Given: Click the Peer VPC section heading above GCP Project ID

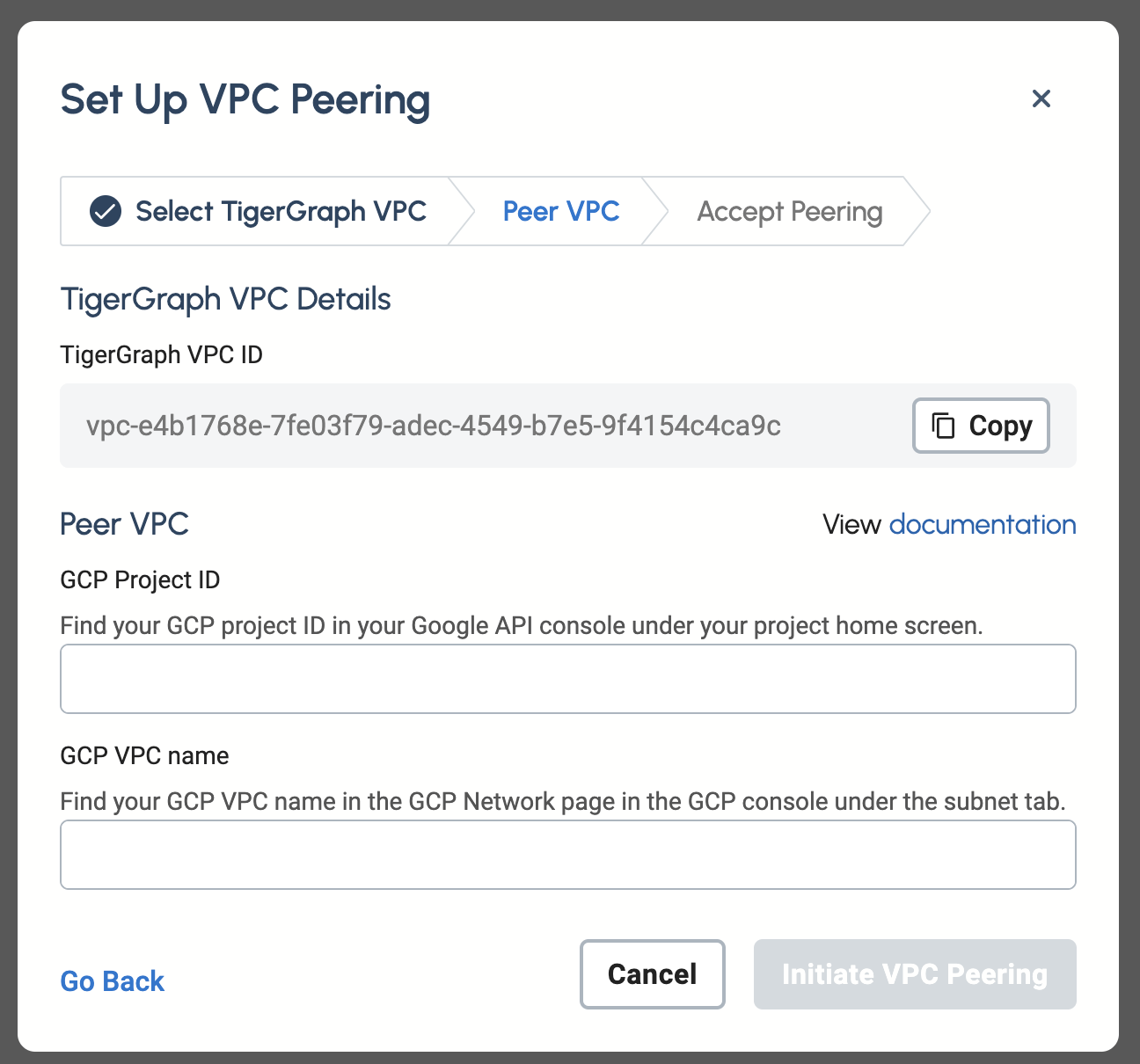Looking at the screenshot, I should pos(124,525).
